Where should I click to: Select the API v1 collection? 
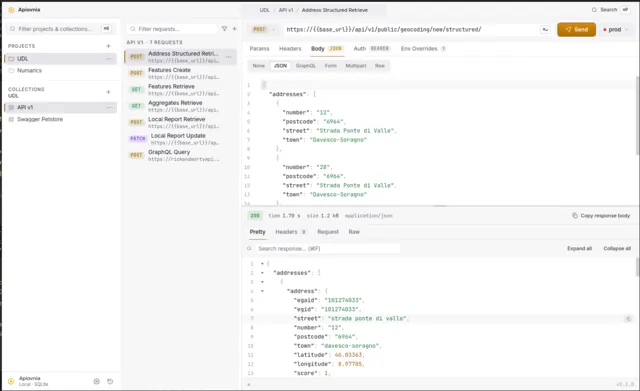point(60,107)
